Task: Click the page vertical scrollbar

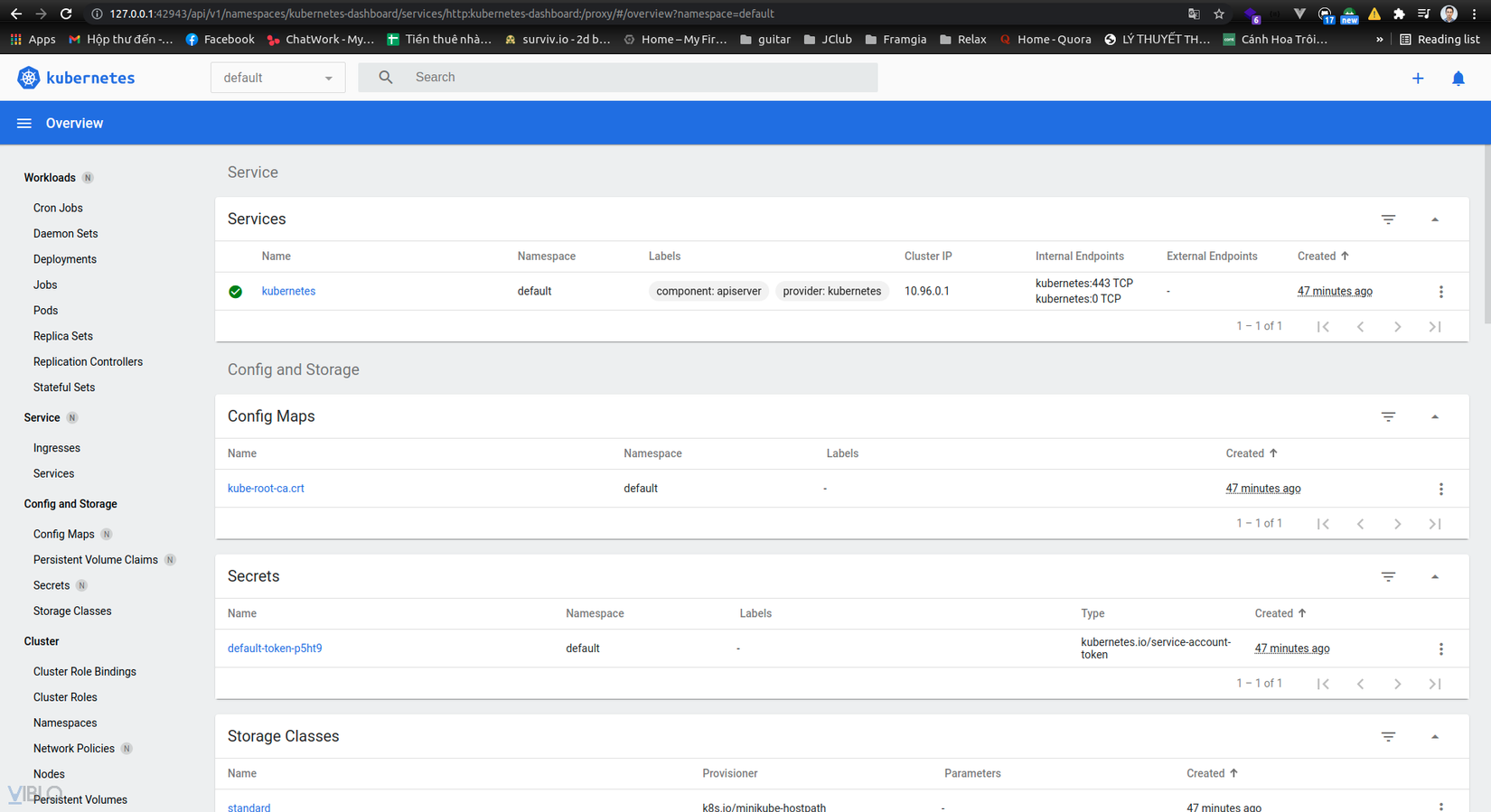Action: (1486, 235)
